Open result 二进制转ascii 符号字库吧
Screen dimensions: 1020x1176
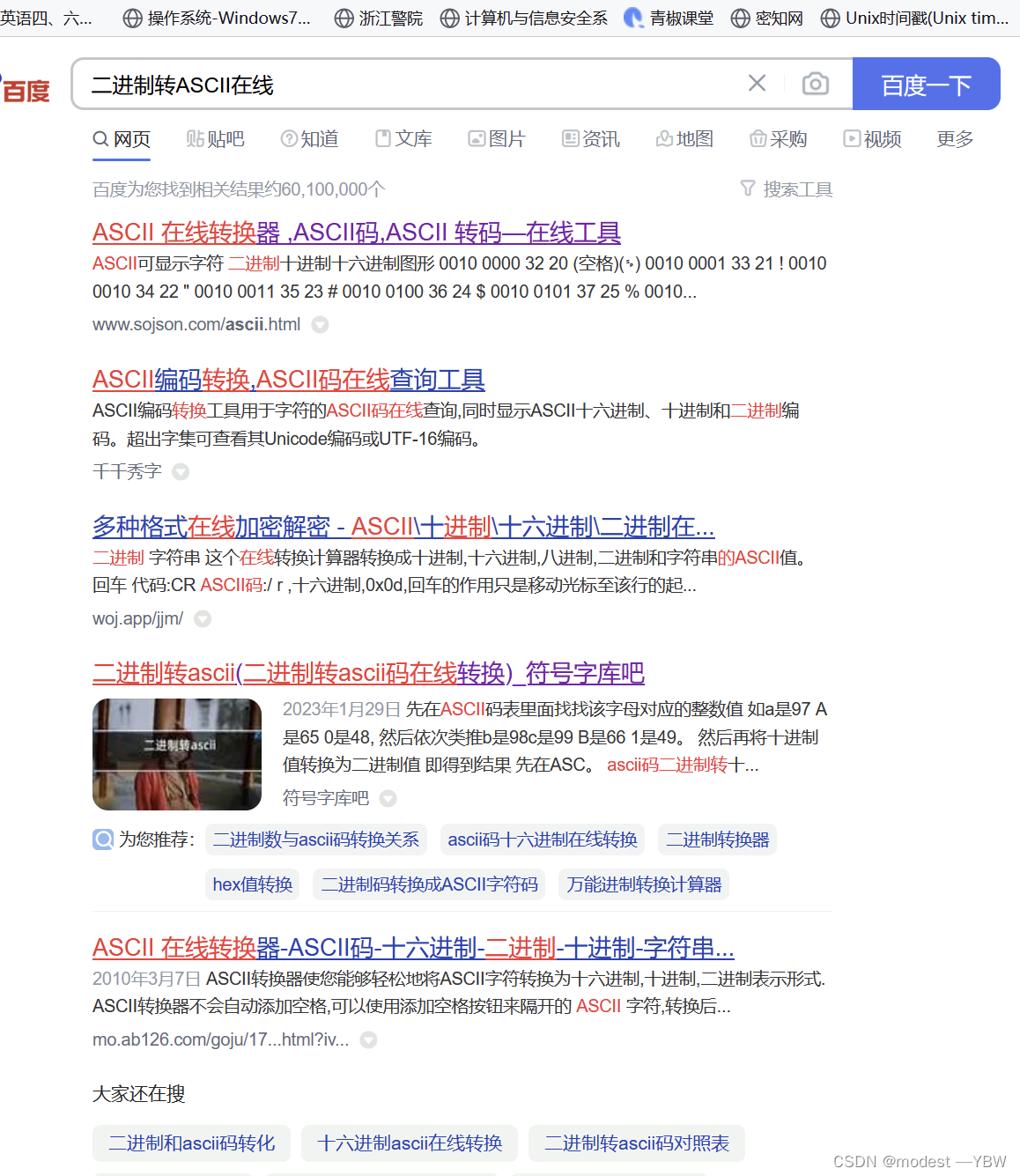pos(368,673)
